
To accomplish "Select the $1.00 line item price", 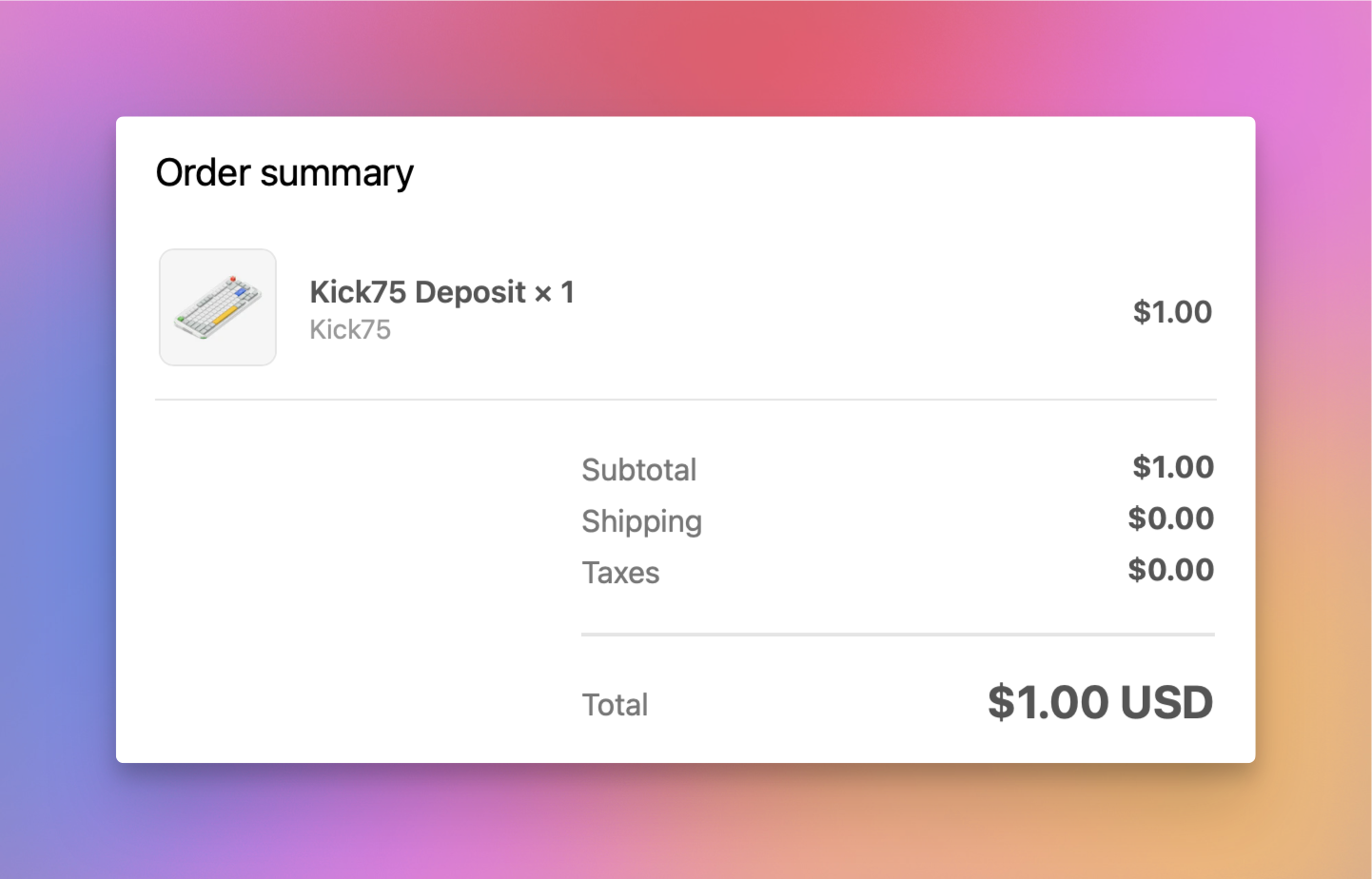I will (x=1172, y=311).
